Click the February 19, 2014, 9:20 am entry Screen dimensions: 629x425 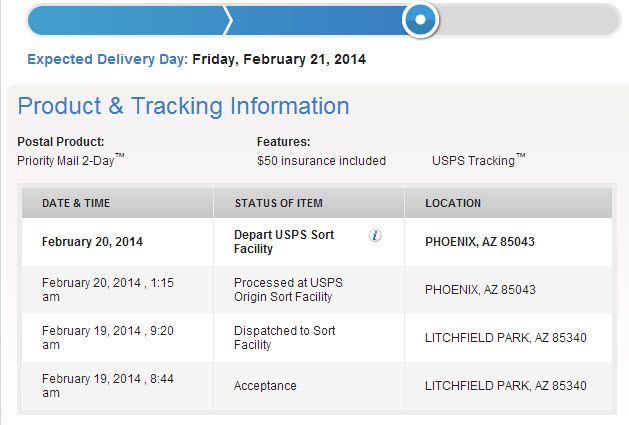tap(108, 338)
